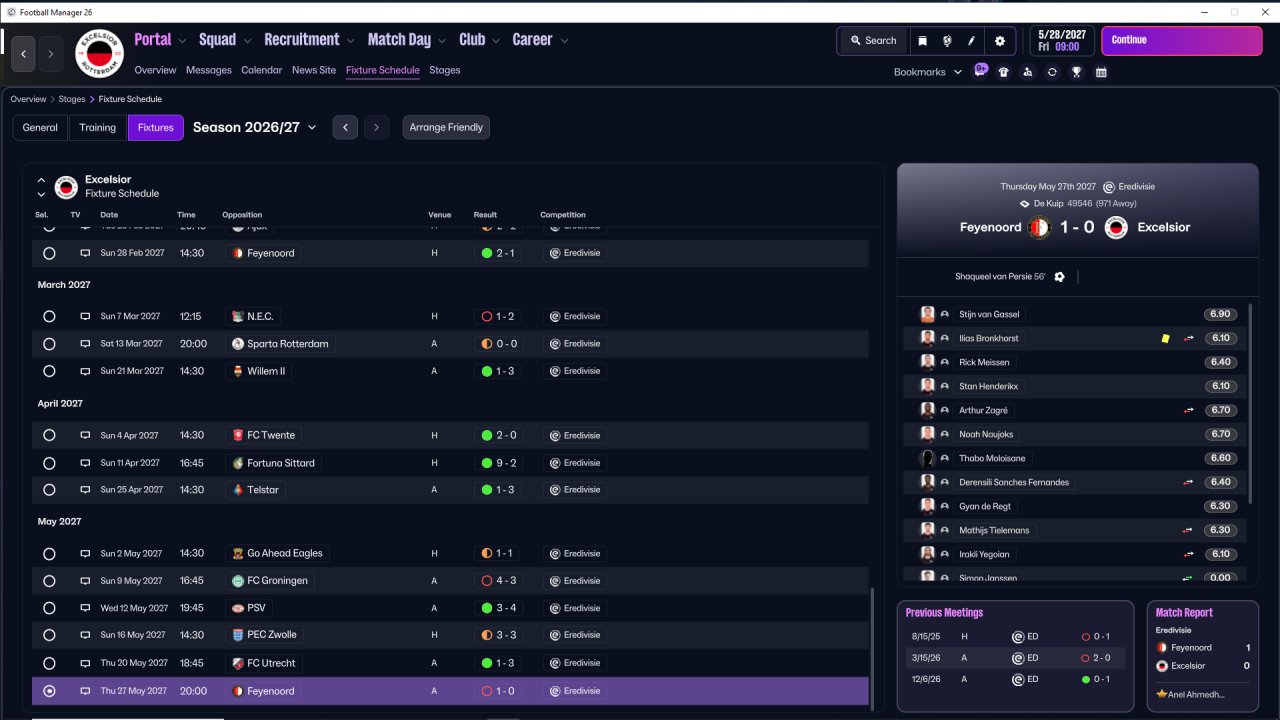Select the Fortuna Sittard fixture radio button
Viewport: 1280px width, 720px height.
coord(49,463)
